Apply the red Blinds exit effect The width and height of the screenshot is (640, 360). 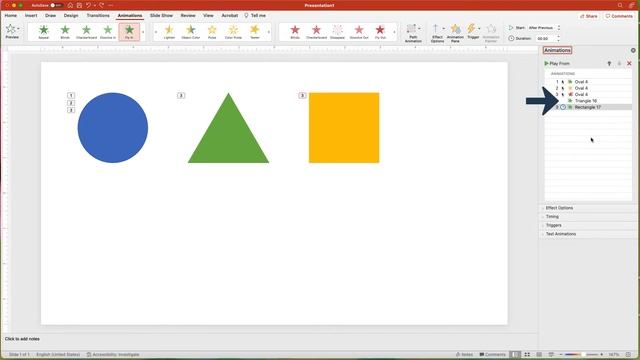pos(295,31)
